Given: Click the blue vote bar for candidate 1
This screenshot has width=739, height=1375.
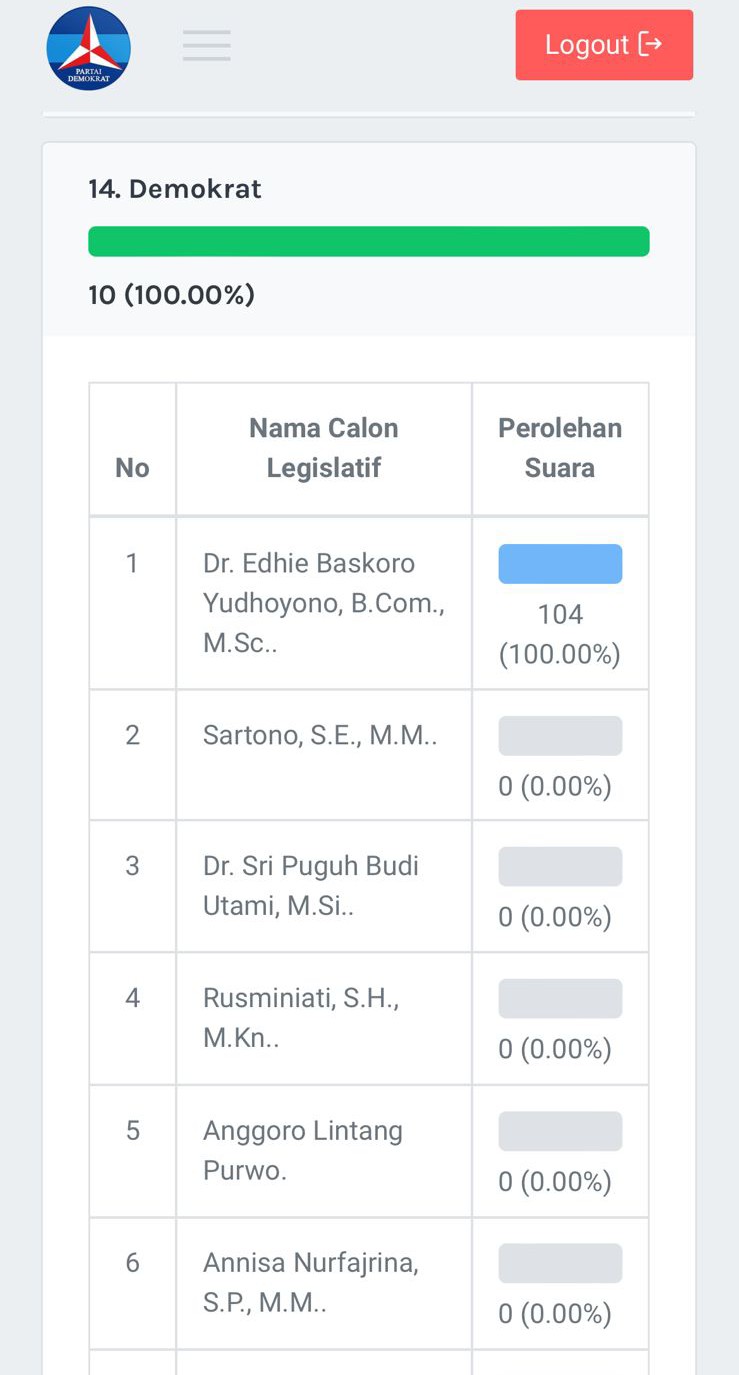Looking at the screenshot, I should click(560, 564).
